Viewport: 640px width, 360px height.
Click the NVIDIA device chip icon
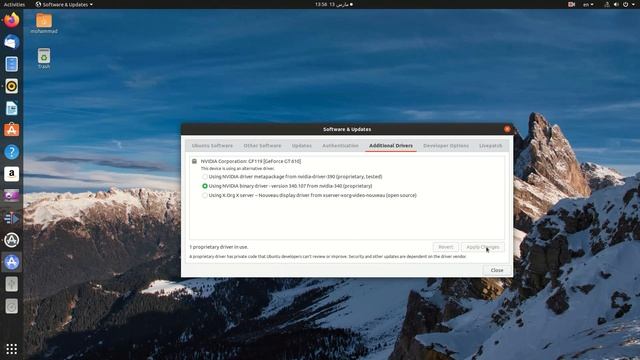coord(194,161)
